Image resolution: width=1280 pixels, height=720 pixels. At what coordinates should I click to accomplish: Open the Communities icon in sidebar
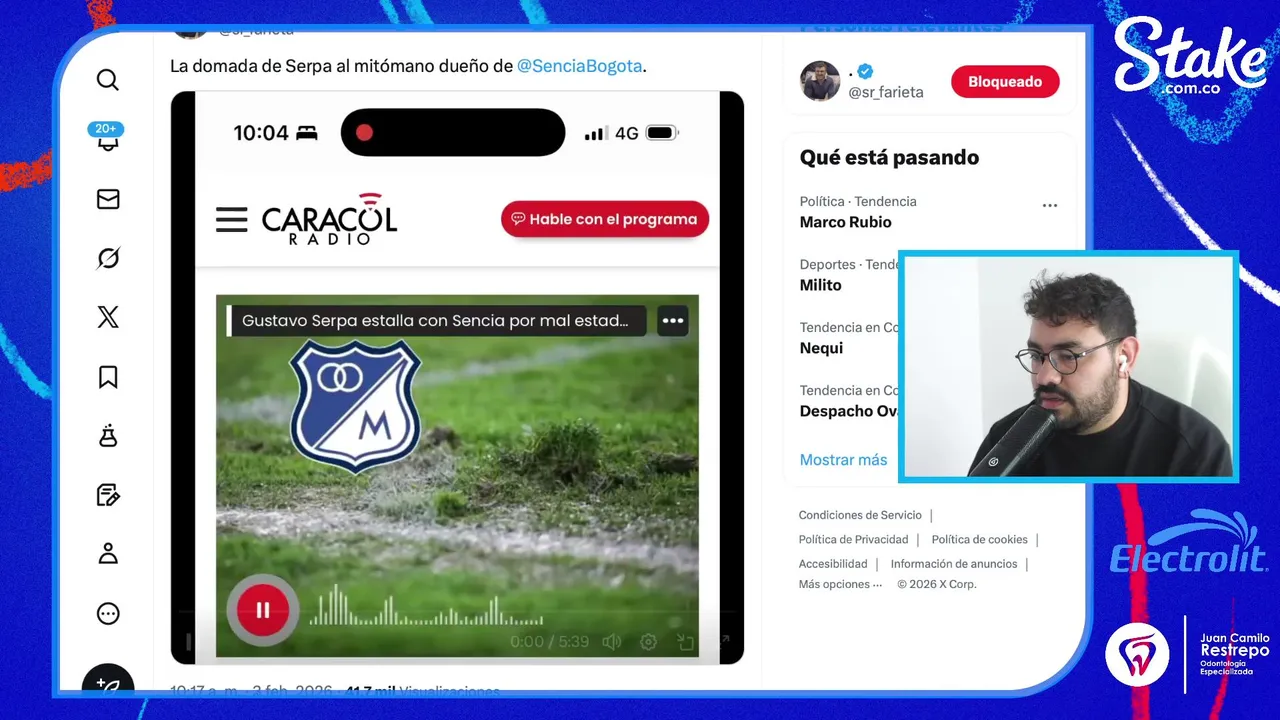tap(108, 436)
